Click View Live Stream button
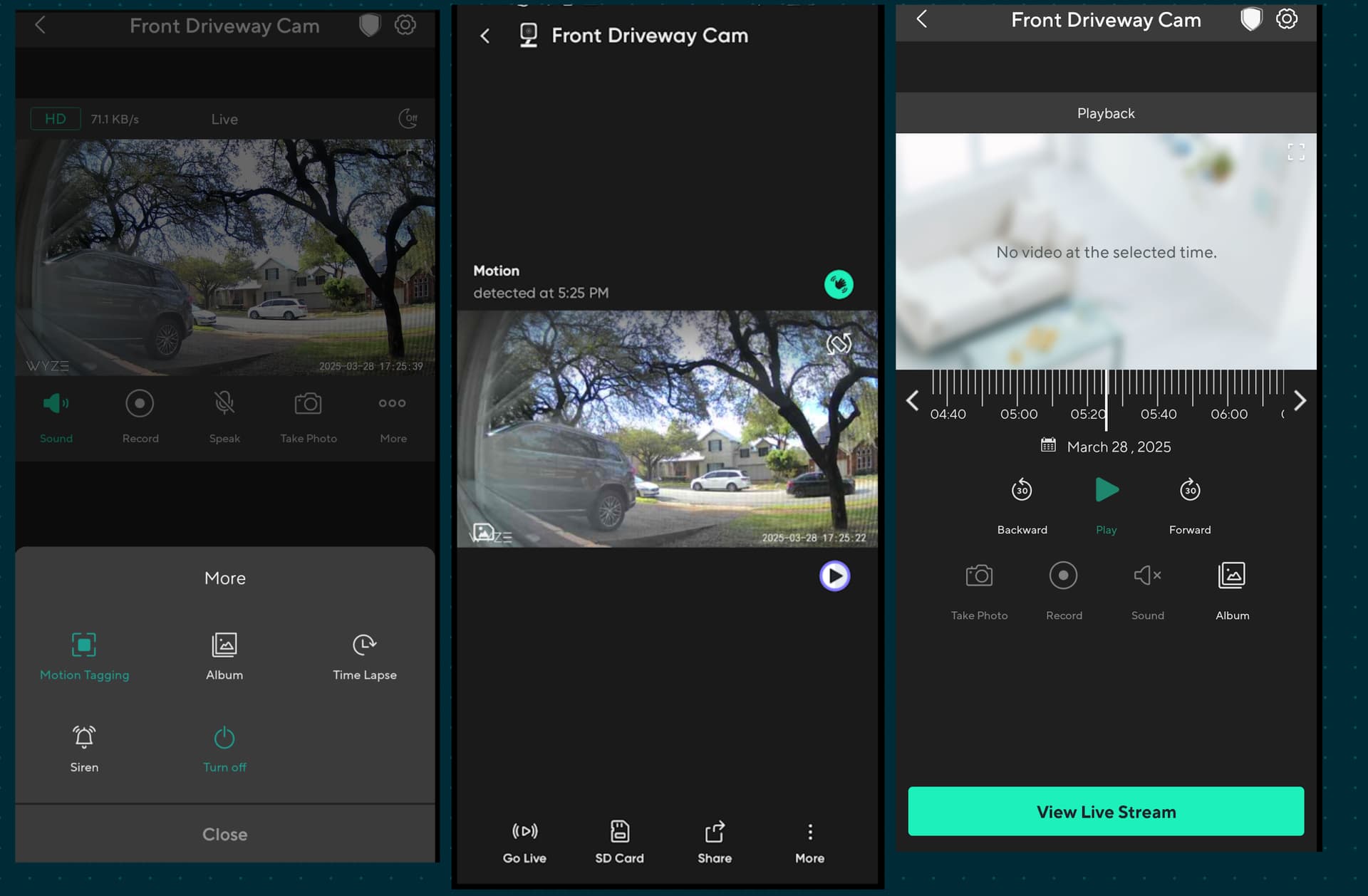 tap(1106, 811)
